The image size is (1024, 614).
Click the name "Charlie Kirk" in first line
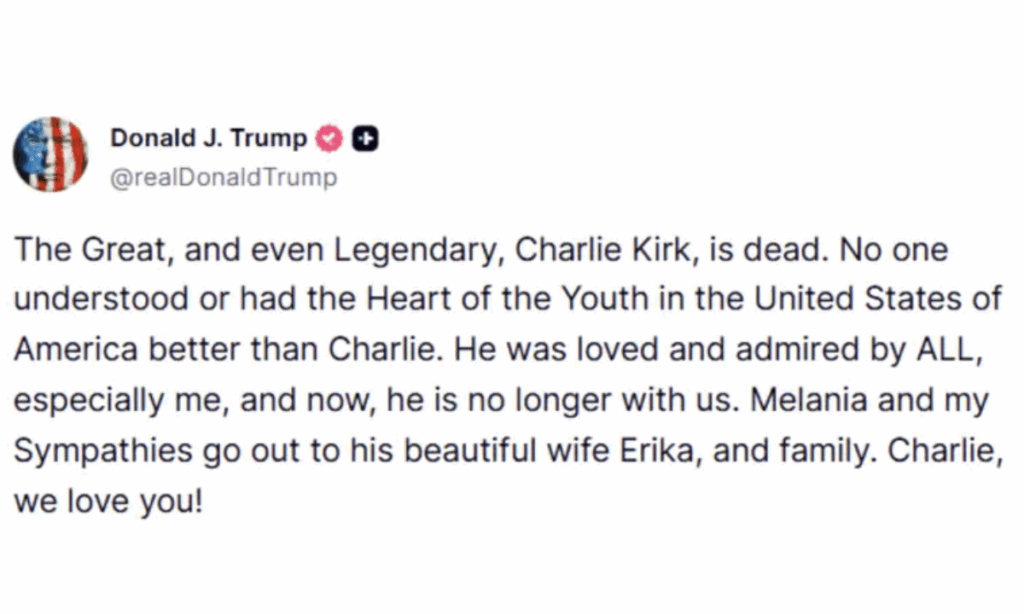tap(603, 250)
